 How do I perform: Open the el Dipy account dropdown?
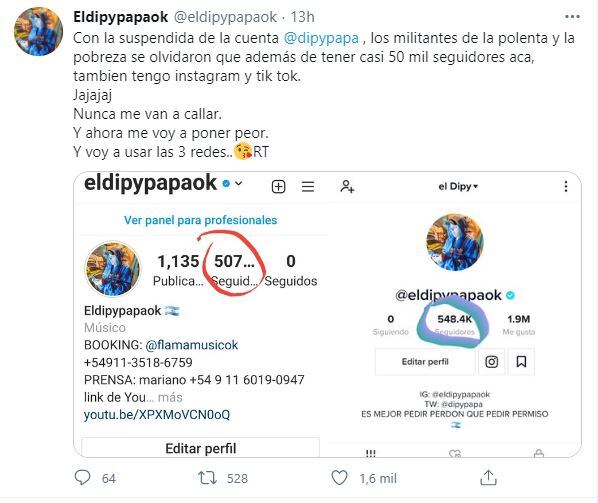[458, 186]
